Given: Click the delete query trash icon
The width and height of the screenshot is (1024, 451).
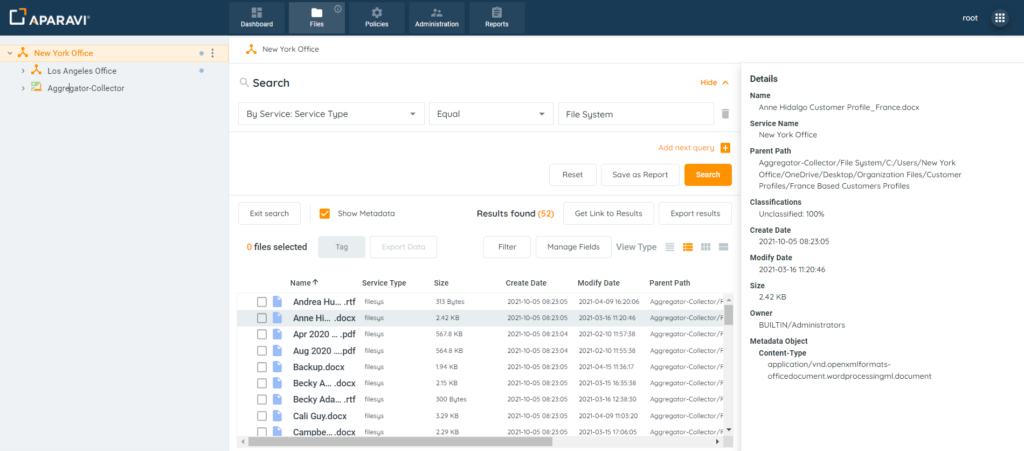Looking at the screenshot, I should click(x=725, y=114).
